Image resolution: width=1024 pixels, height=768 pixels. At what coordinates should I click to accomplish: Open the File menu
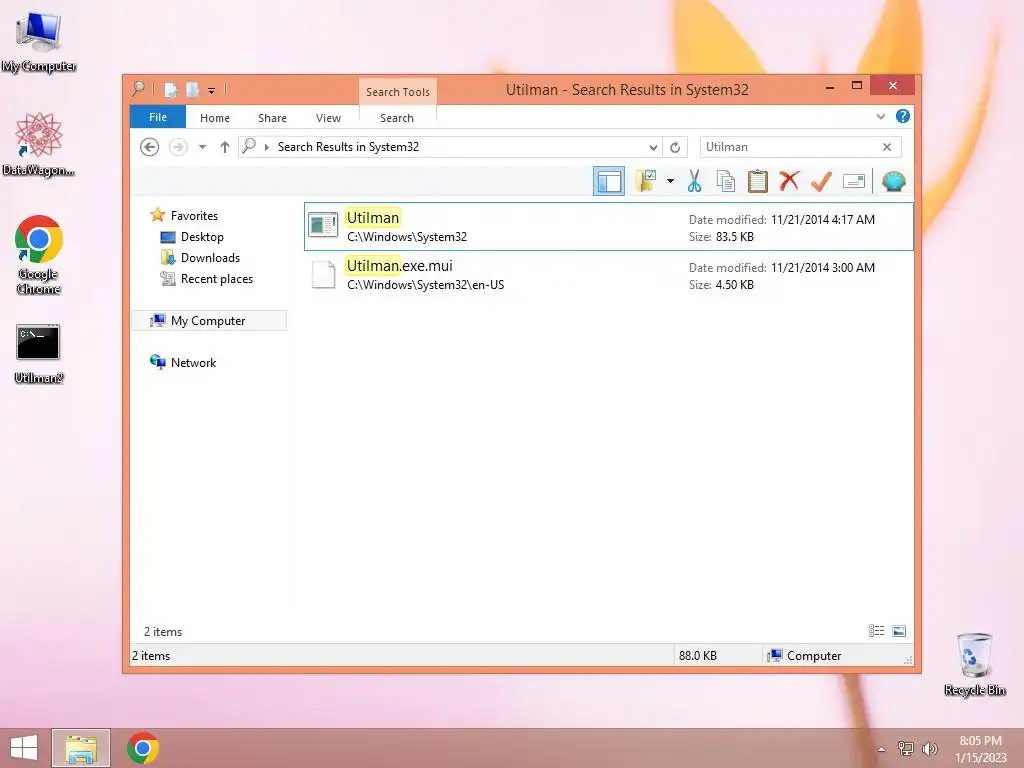pos(158,117)
